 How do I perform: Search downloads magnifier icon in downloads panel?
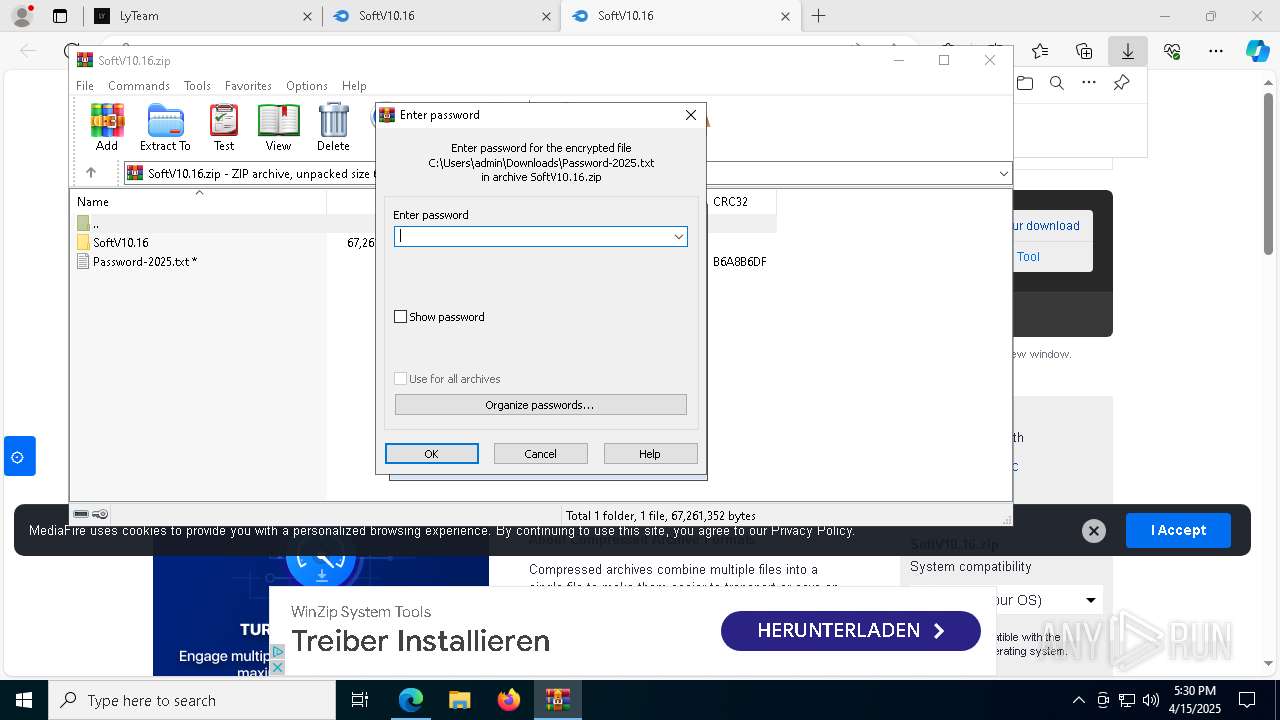[1057, 83]
